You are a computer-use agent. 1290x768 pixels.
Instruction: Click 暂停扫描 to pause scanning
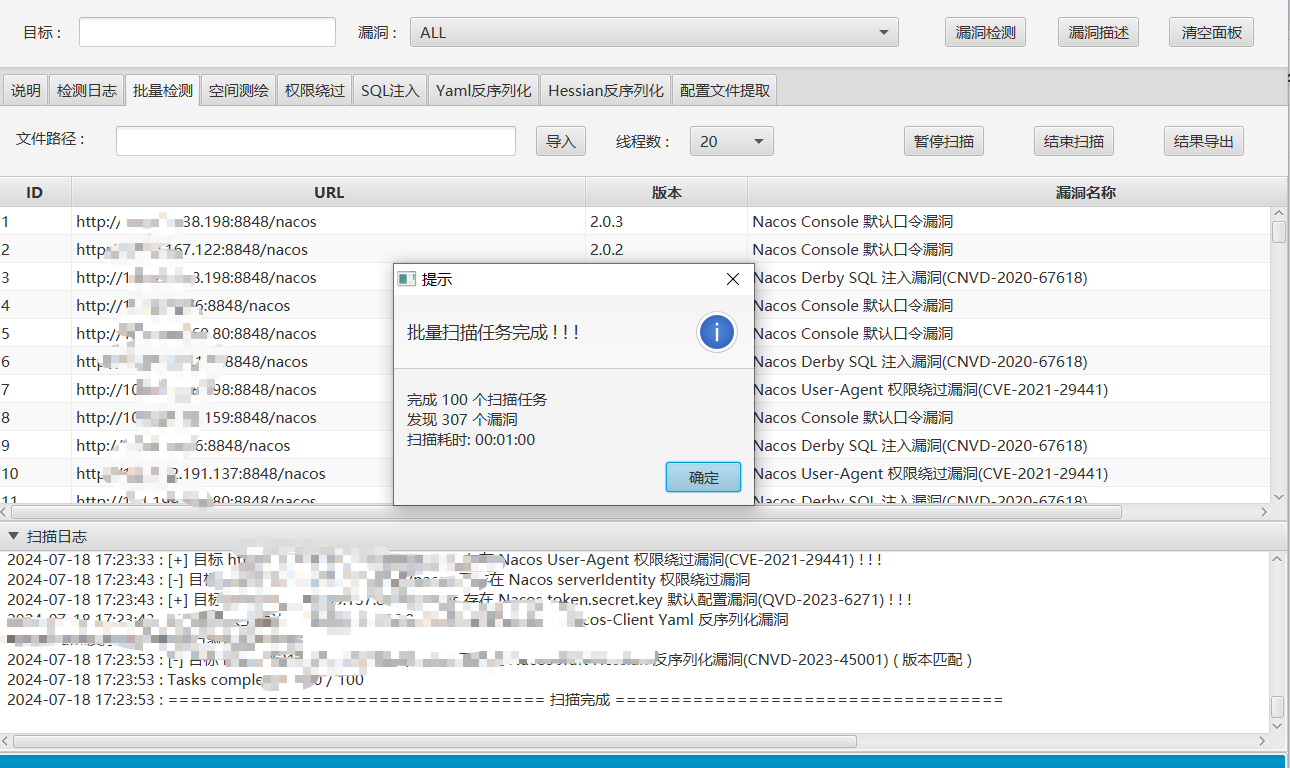click(943, 140)
